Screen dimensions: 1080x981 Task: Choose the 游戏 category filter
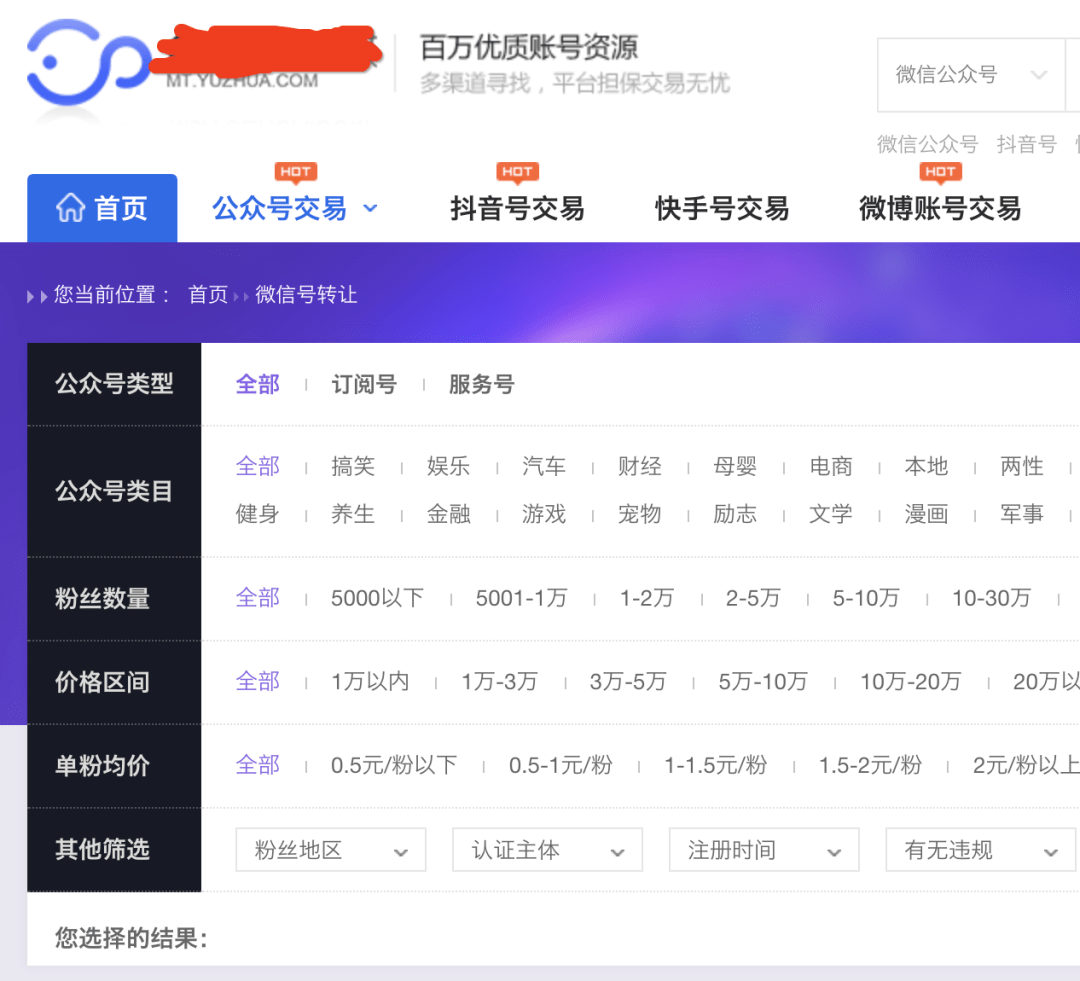click(x=544, y=514)
